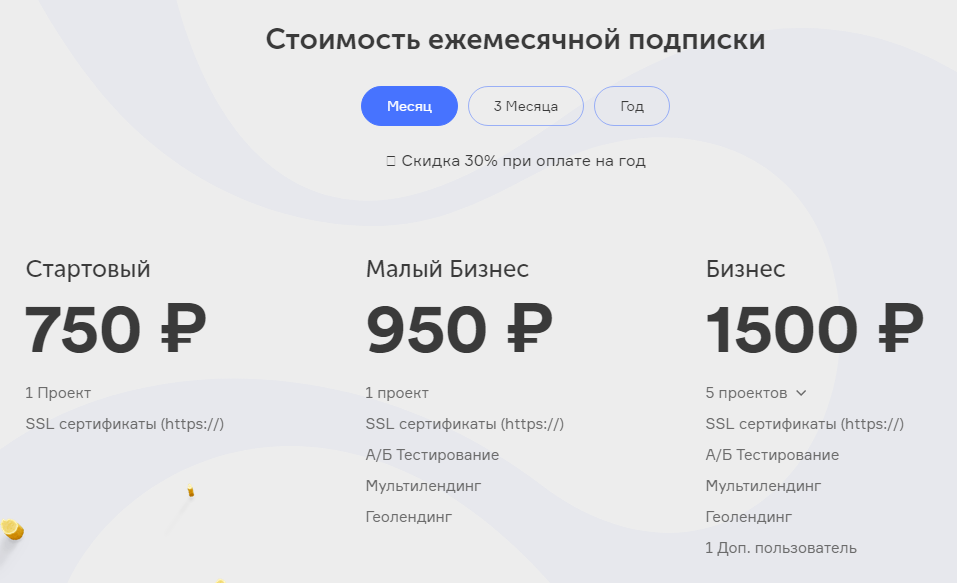Switch to Год billing period

[631, 106]
